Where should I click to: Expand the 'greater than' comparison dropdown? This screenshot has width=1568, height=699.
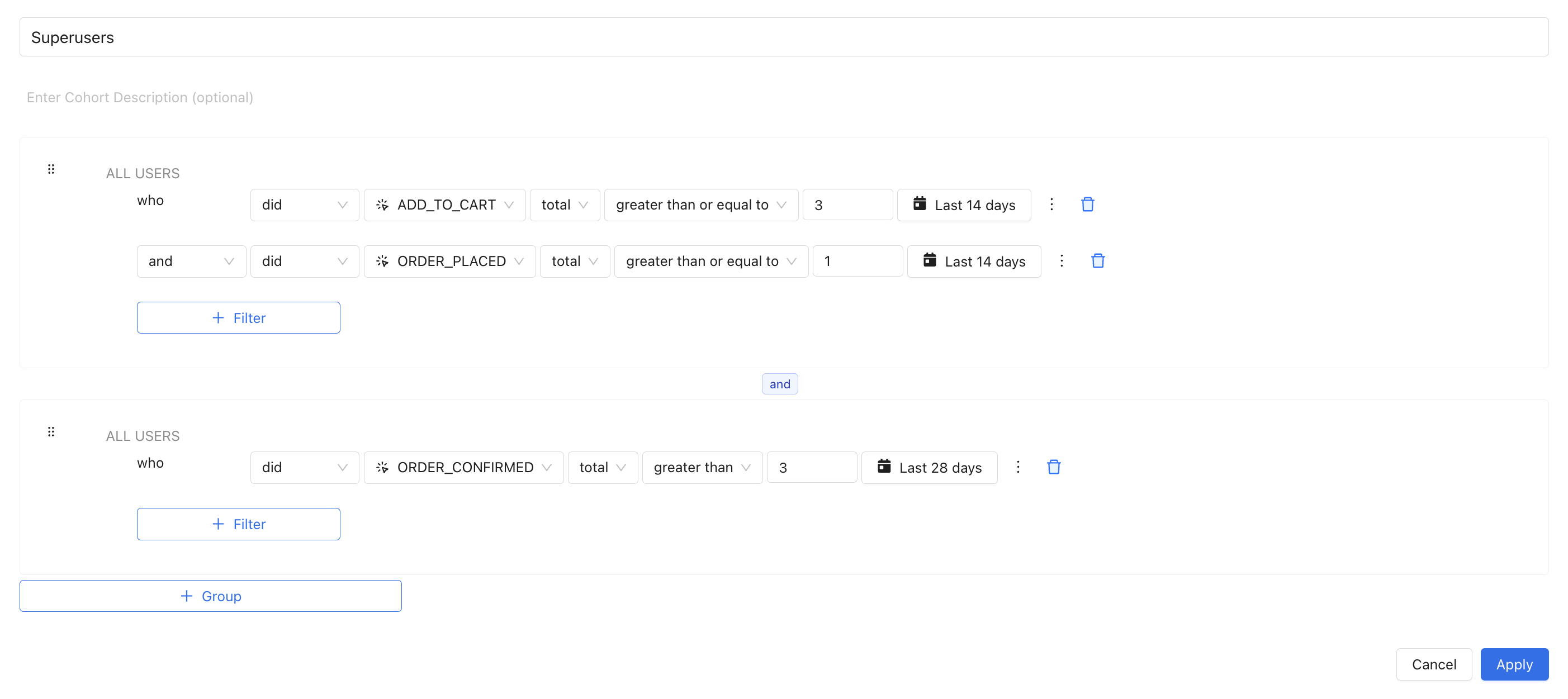click(x=701, y=467)
